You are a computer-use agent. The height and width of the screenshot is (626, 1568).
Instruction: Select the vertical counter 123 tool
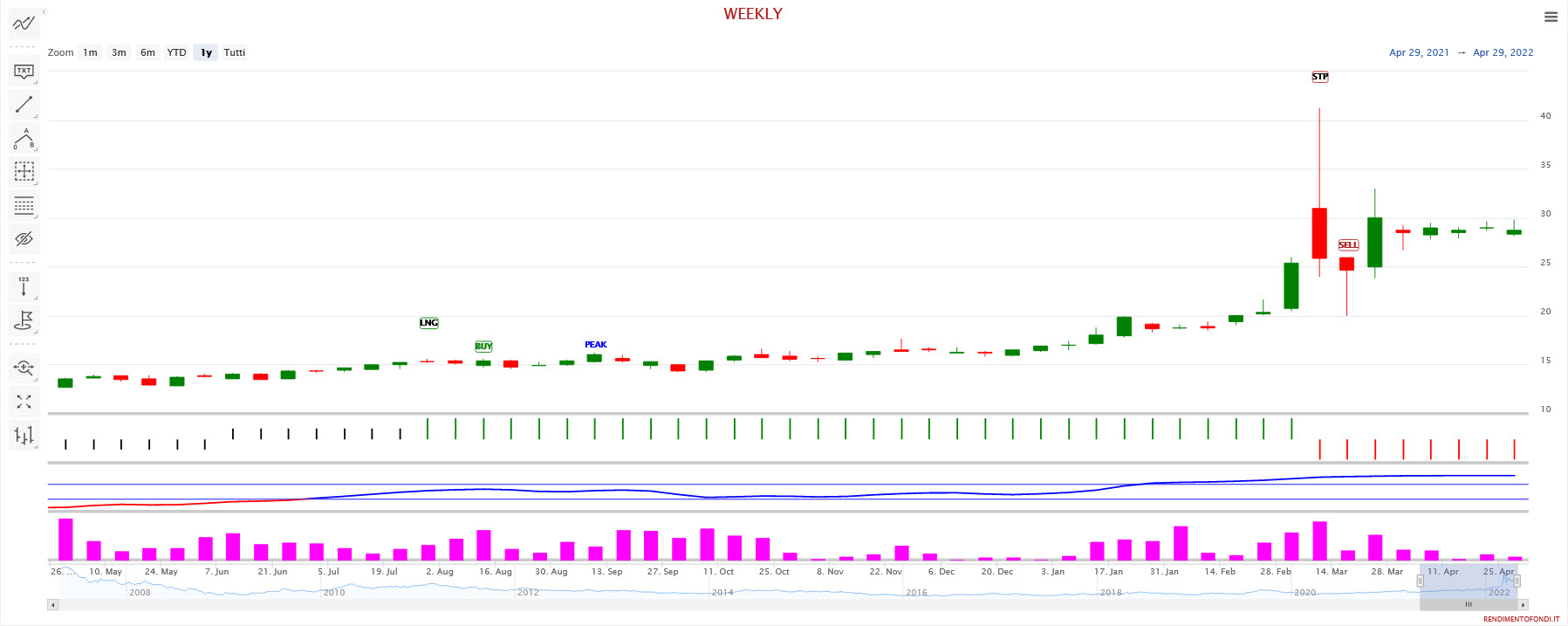point(24,286)
